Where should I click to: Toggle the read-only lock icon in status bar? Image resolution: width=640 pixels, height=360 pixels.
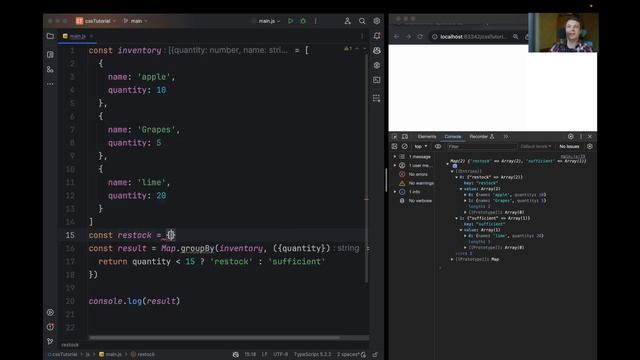[x=375, y=355]
